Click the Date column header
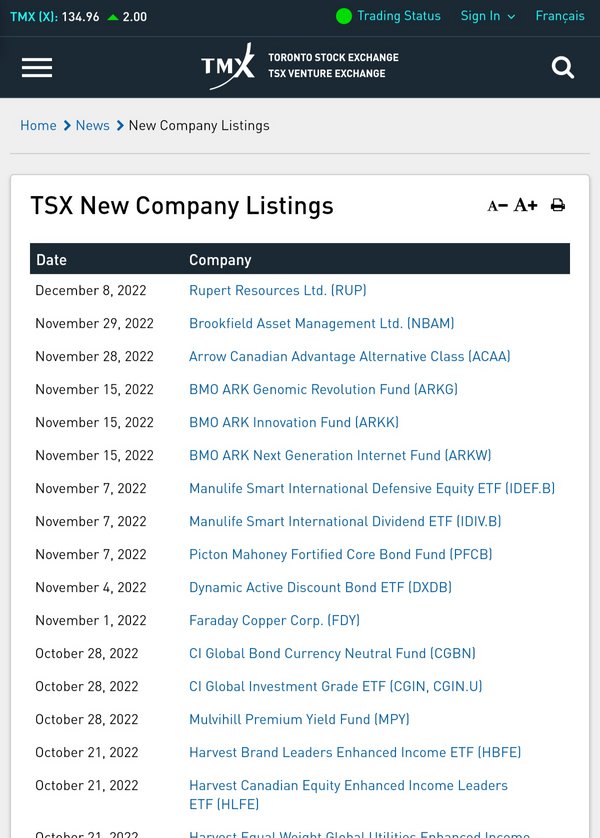 [52, 260]
